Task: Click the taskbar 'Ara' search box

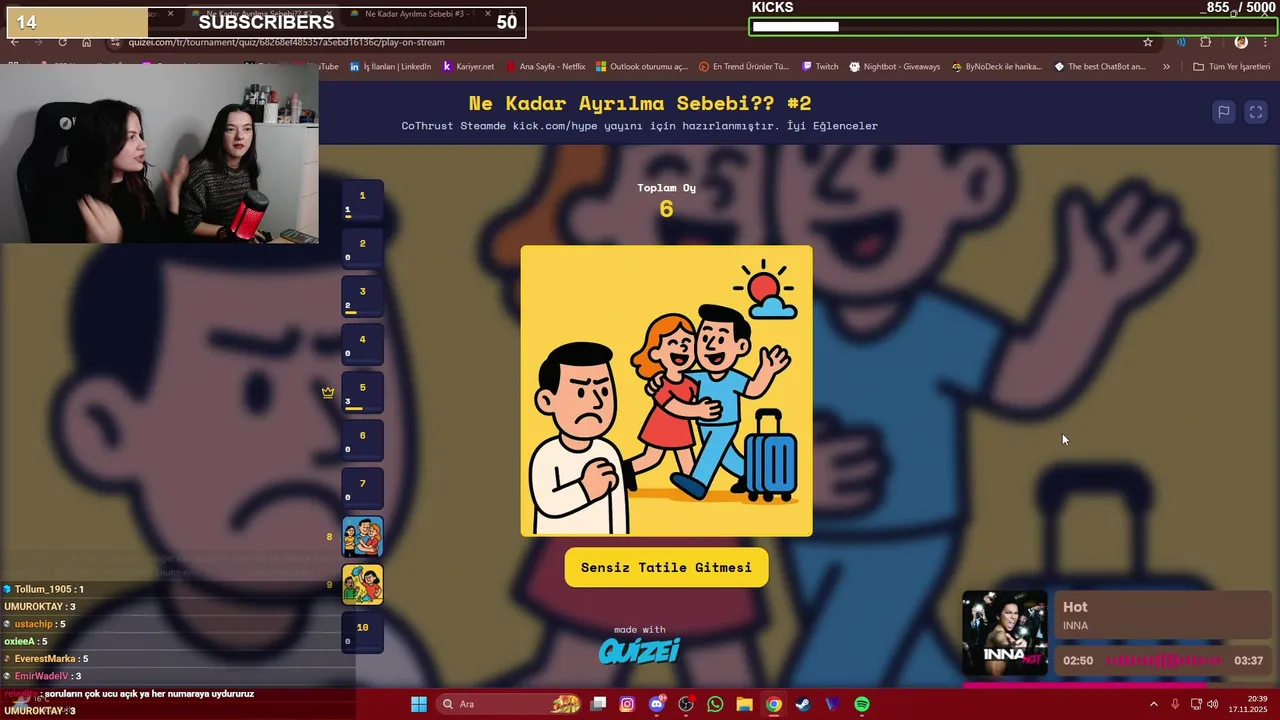Action: (510, 704)
